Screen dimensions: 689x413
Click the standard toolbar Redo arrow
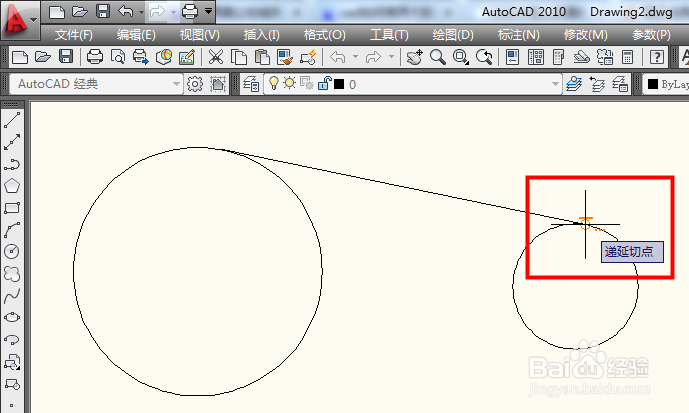coord(373,57)
